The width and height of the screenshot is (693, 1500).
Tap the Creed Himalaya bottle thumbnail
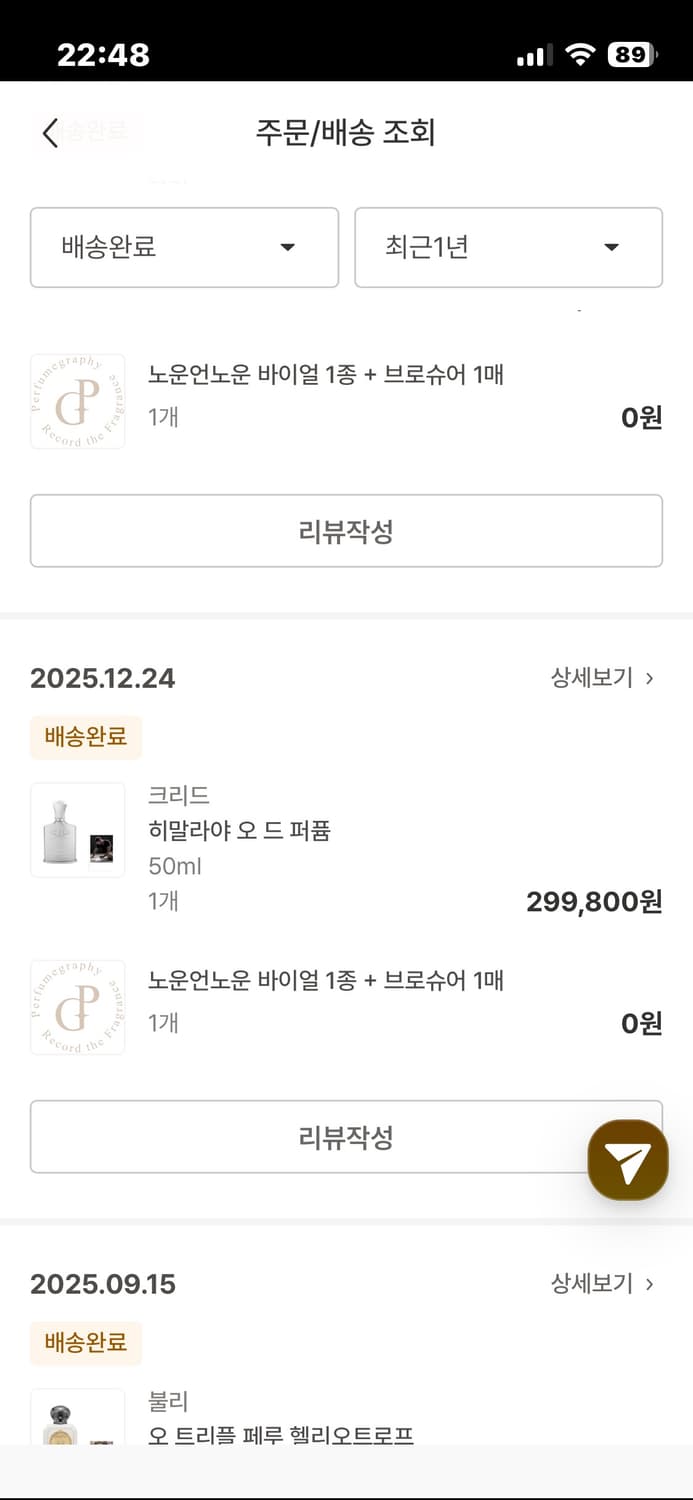tap(77, 830)
